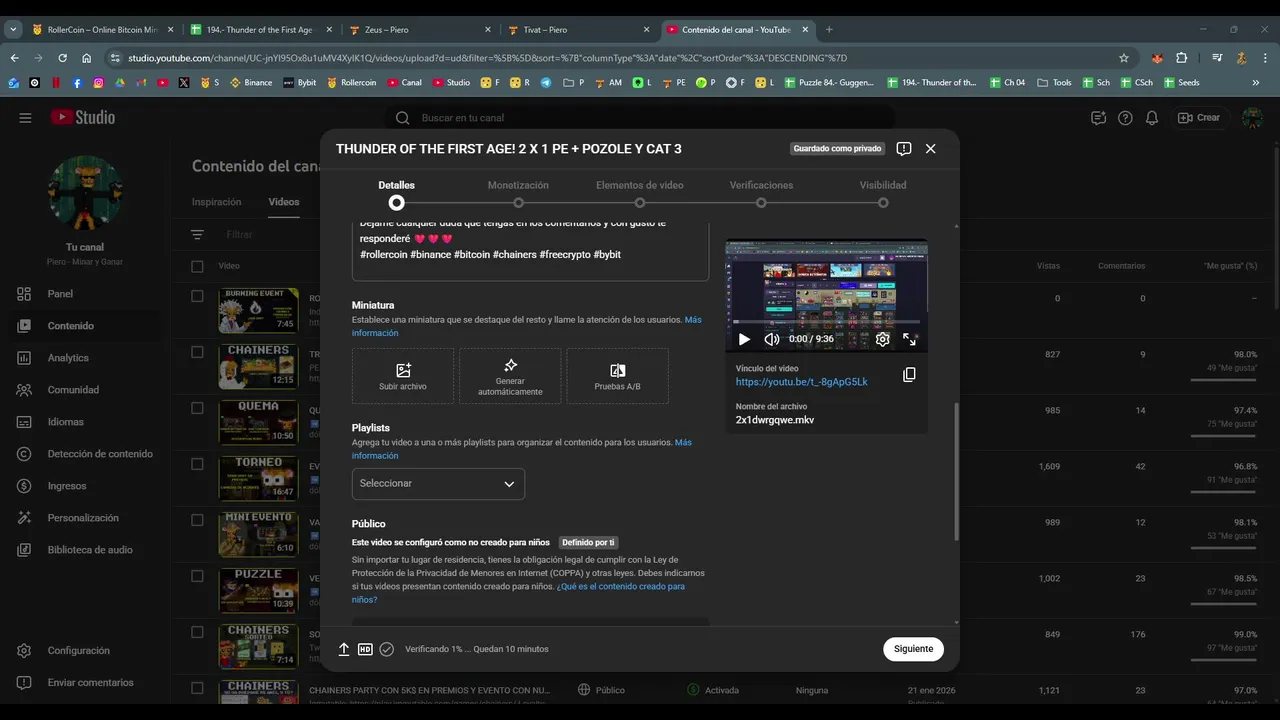Click the filter icon in video list
Screen dimensions: 1280x720
coord(198,235)
